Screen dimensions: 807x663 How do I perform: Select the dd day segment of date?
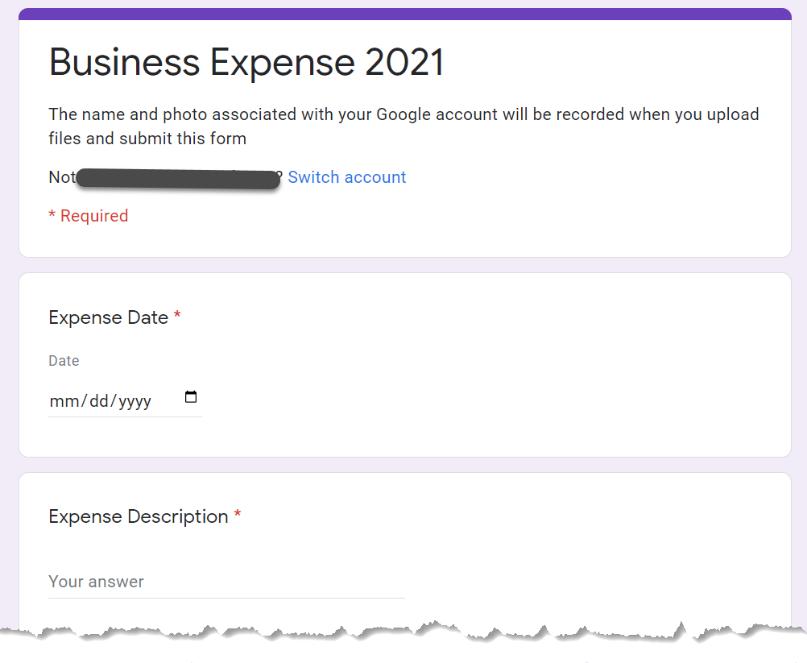pyautogui.click(x=98, y=401)
